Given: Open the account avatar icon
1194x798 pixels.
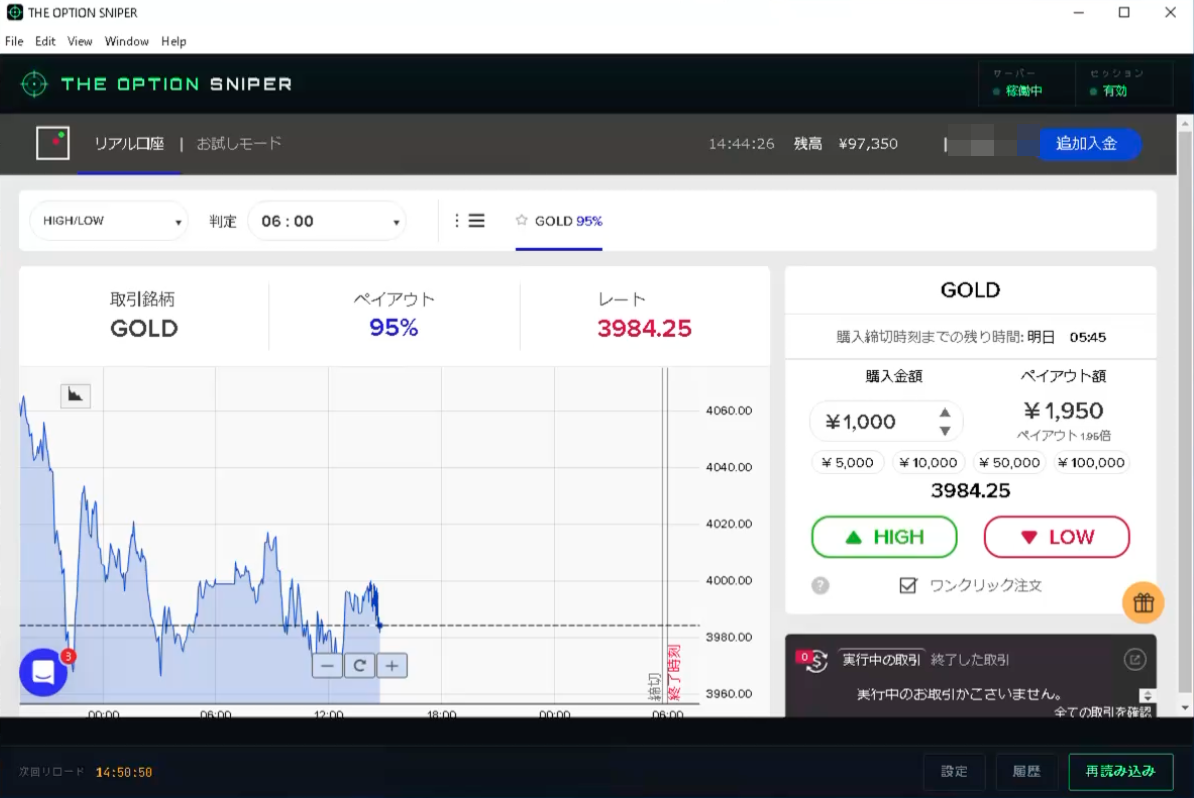Looking at the screenshot, I should [53, 143].
